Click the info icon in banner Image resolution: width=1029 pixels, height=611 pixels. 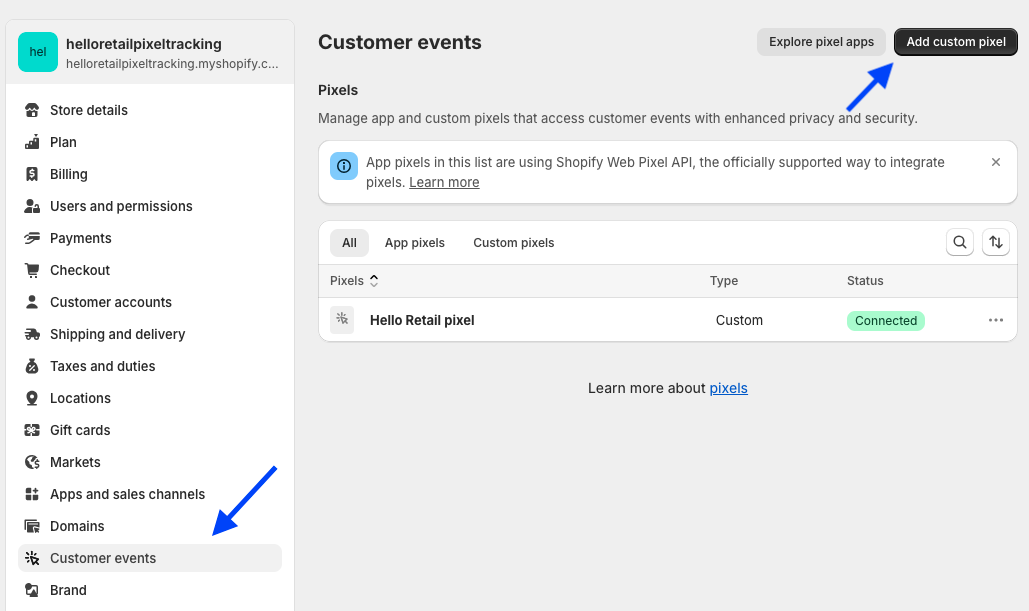[x=344, y=165]
